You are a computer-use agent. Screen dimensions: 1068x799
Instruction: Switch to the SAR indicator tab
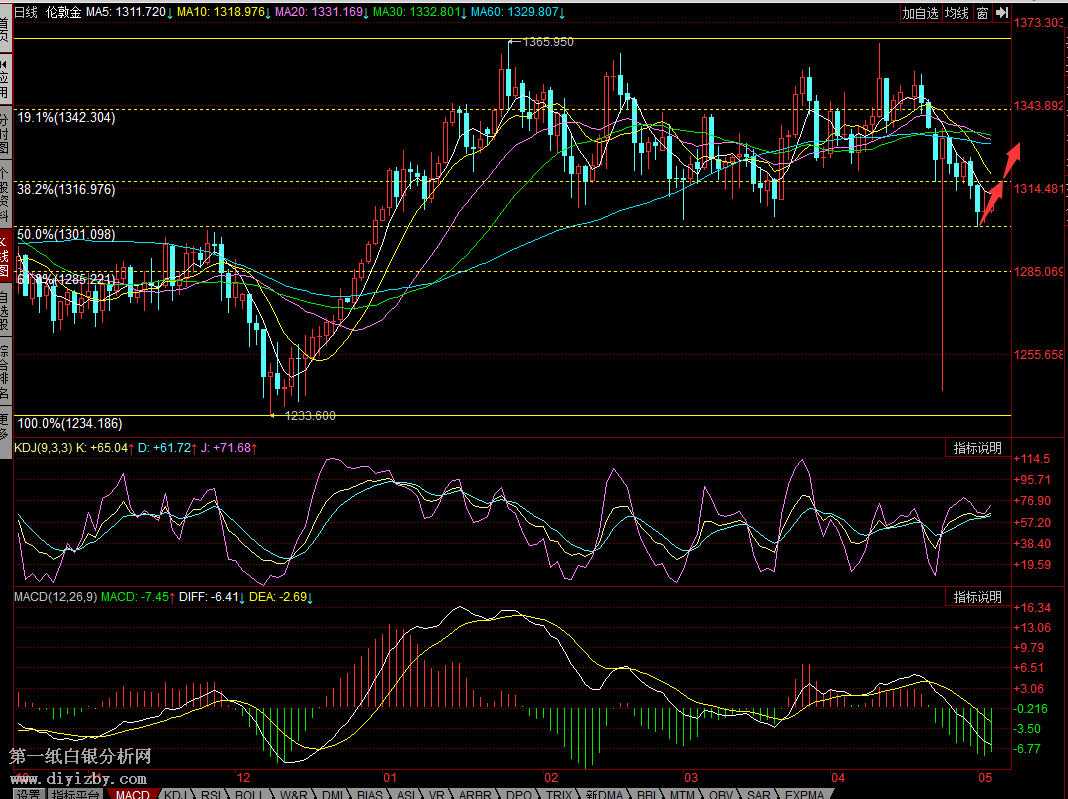click(759, 794)
